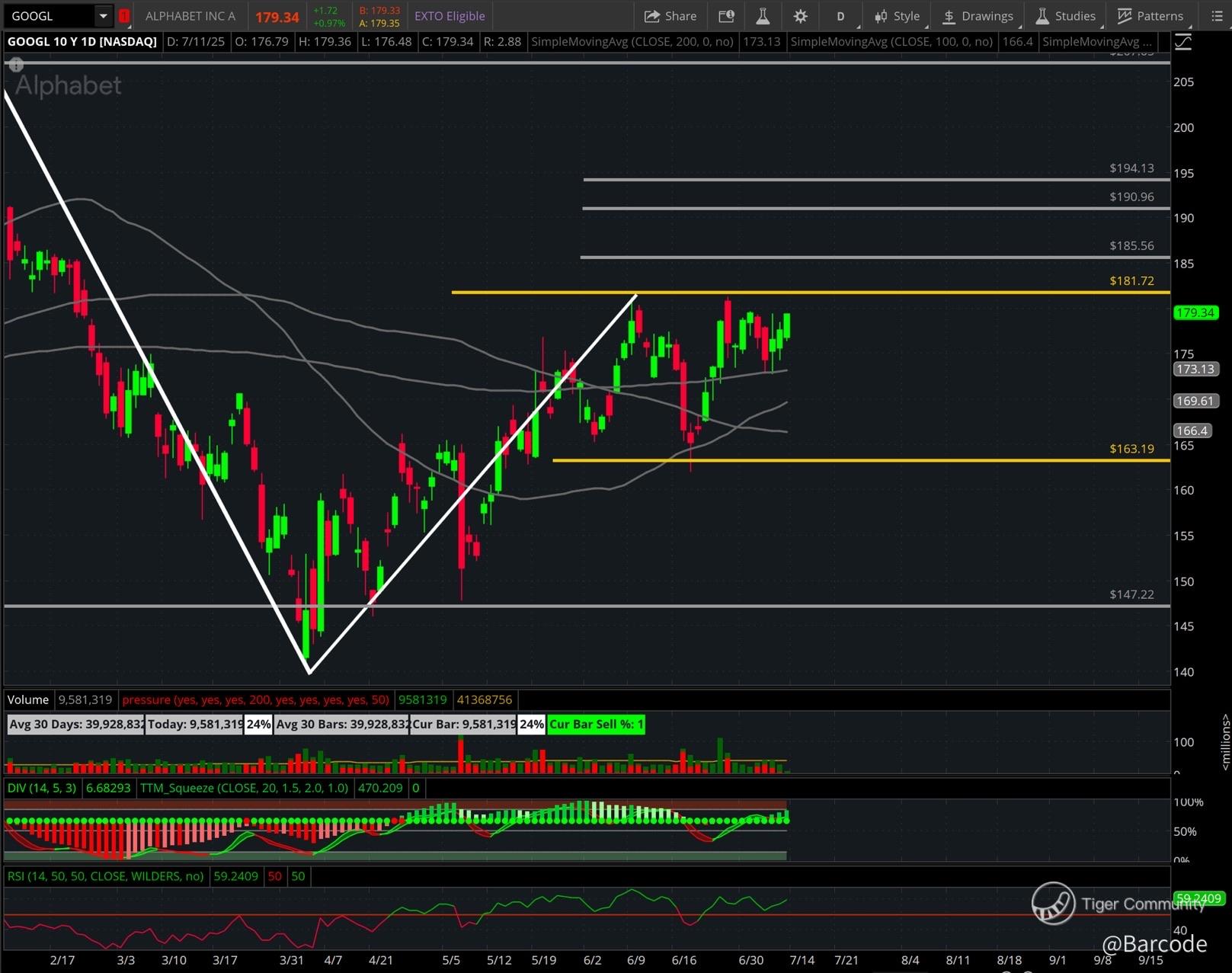Click the $194.13 price level label
1232x973 pixels.
(1131, 168)
